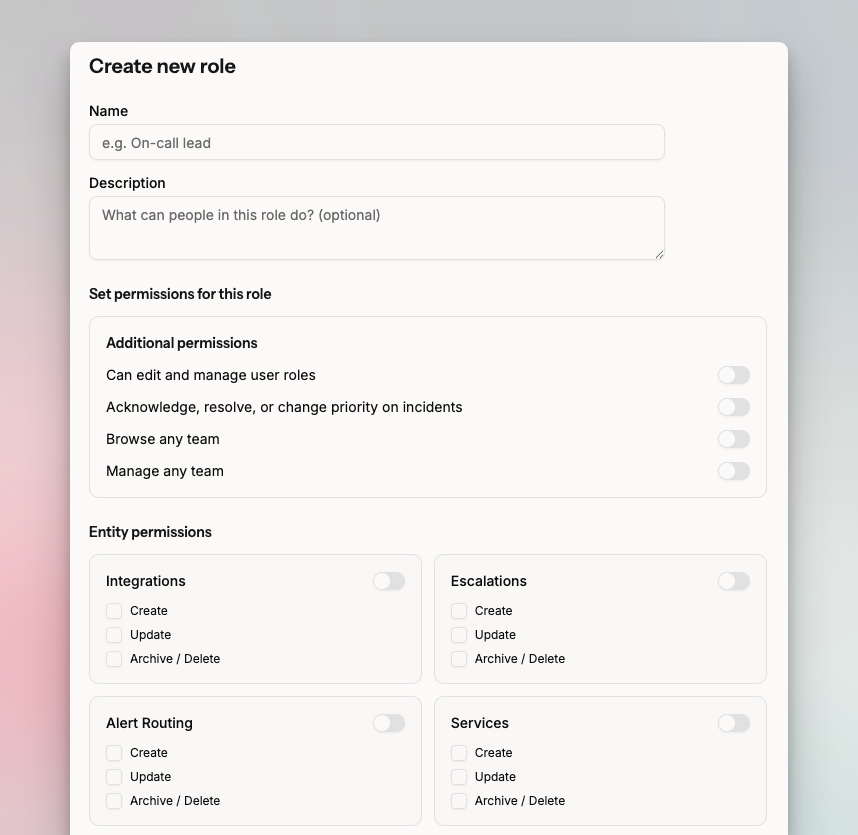858x835 pixels.
Task: Tick Update under Alert Routing
Action: click(x=114, y=777)
